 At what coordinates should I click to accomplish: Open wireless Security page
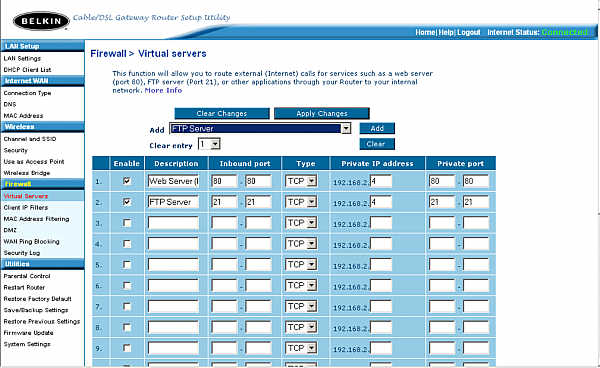click(16, 150)
